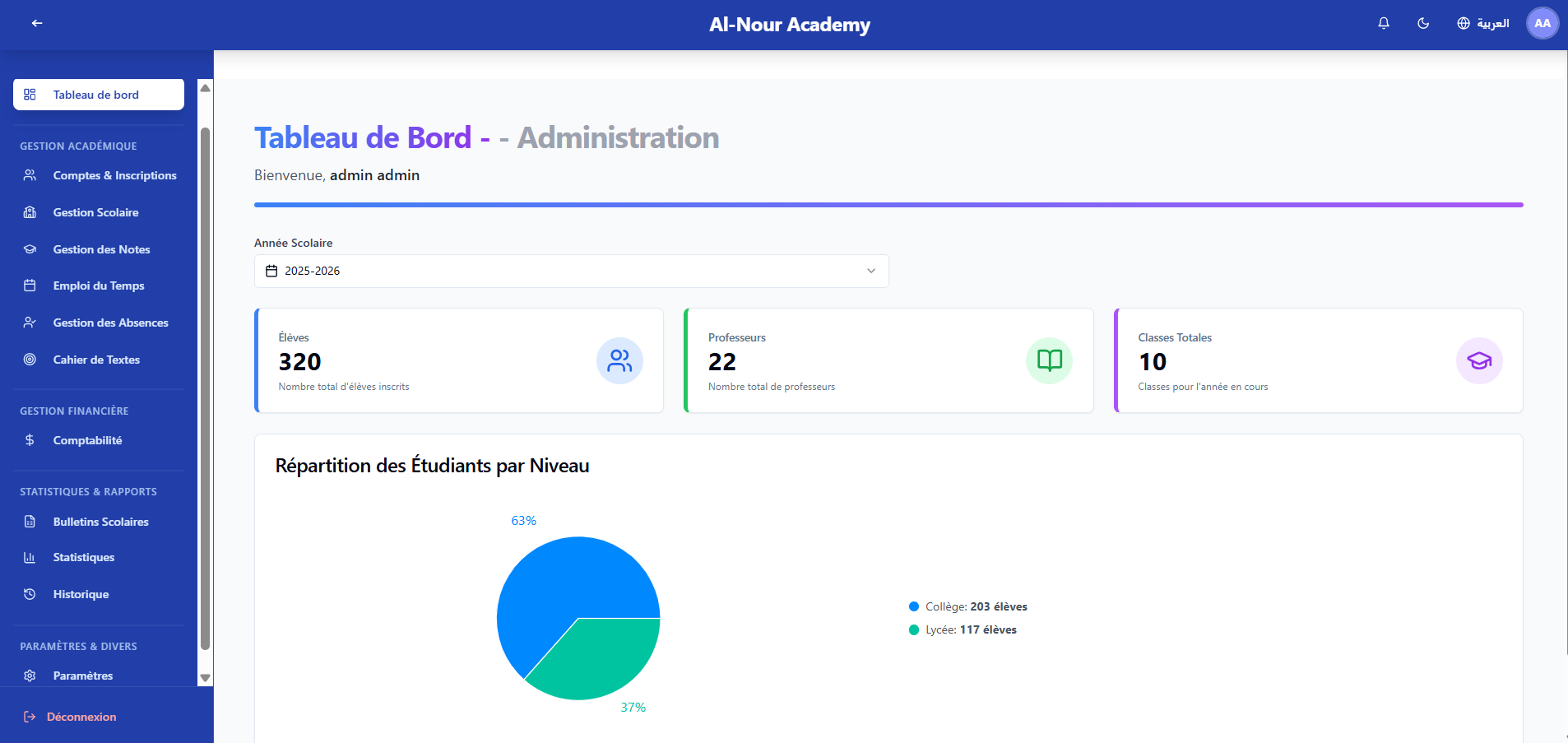Toggle dark mode moon icon
This screenshot has height=743, width=1568.
(1423, 23)
